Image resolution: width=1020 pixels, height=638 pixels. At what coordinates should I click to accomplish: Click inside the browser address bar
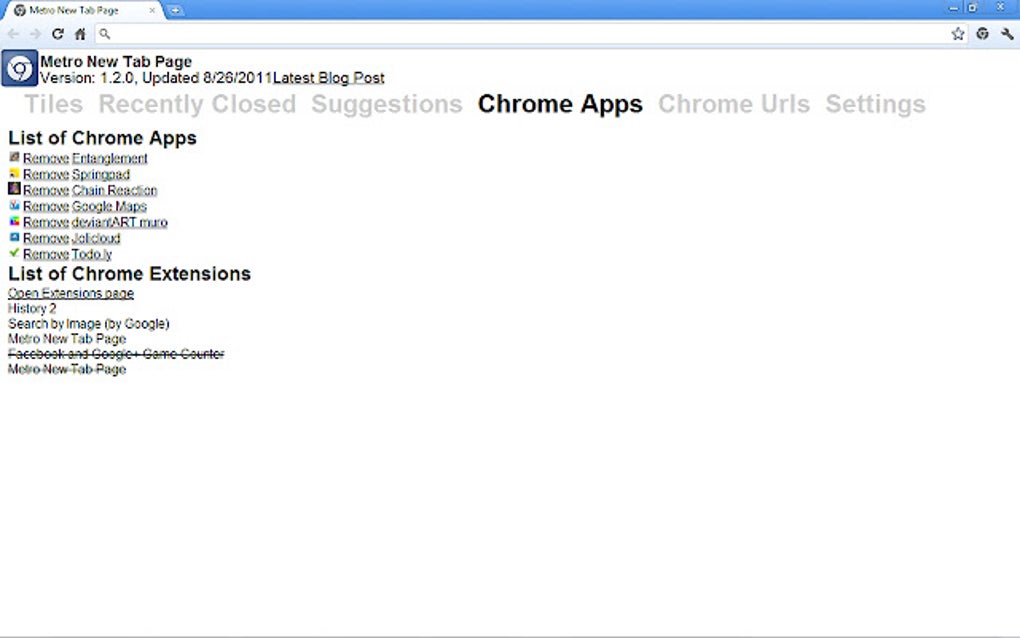[400, 33]
